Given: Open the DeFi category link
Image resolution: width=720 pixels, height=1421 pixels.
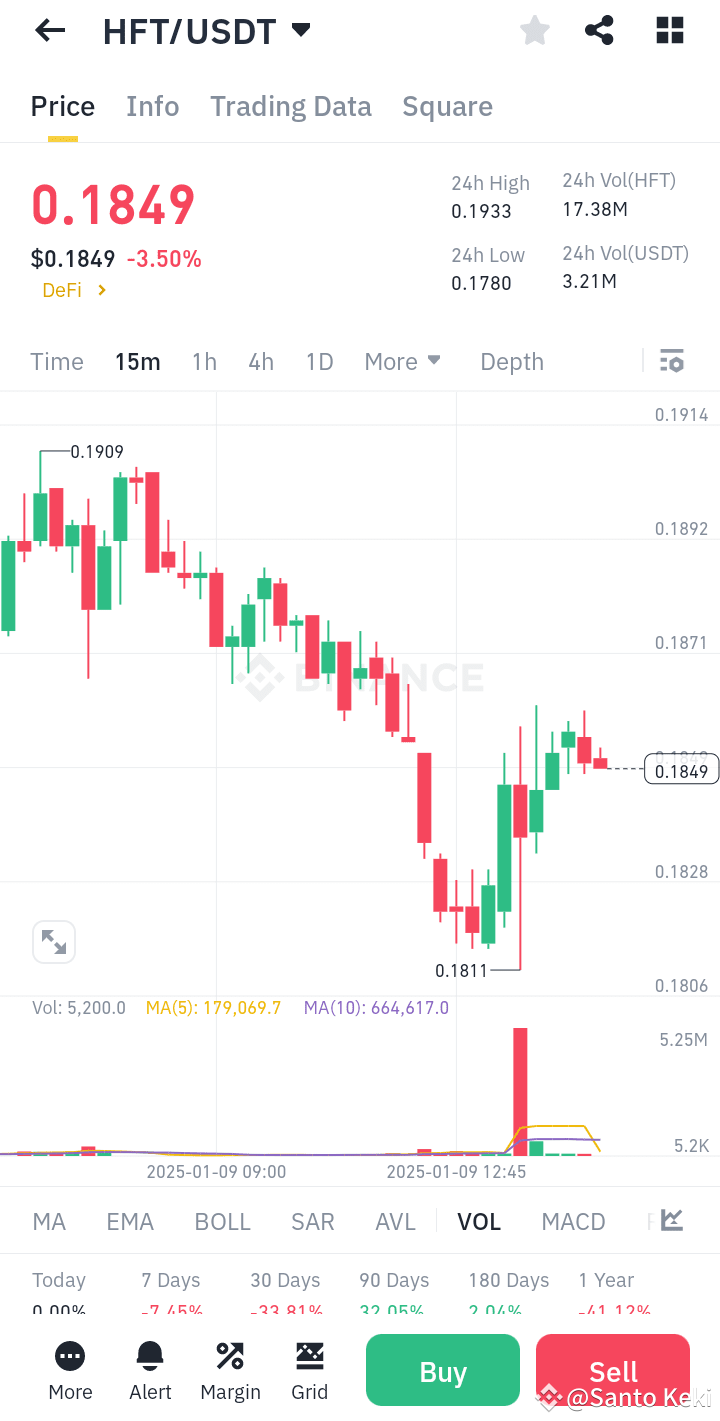Looking at the screenshot, I should pyautogui.click(x=74, y=290).
